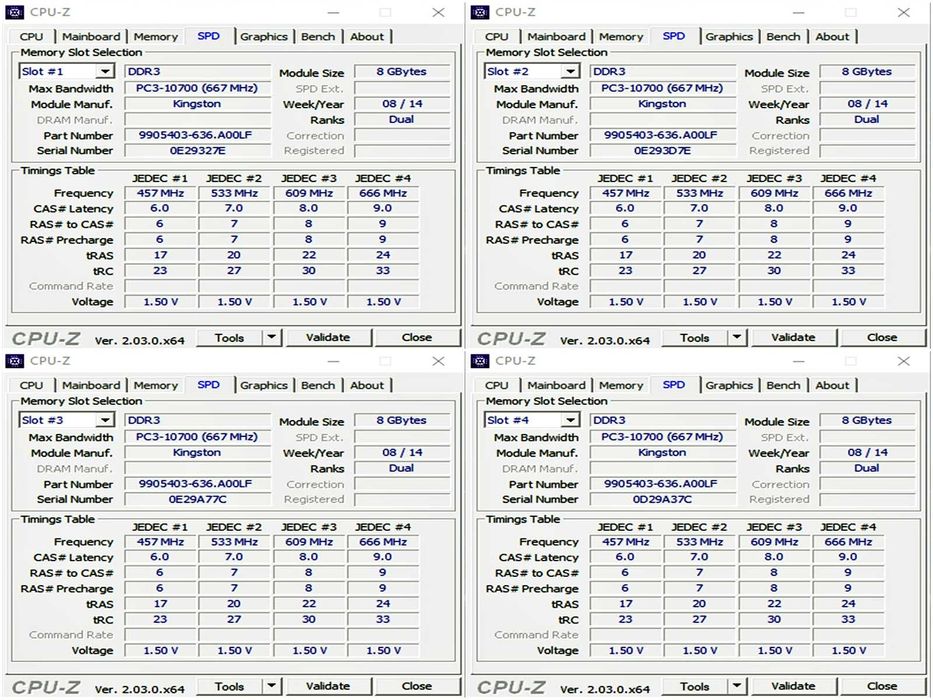Click Tools button in Slot #3 window
The image size is (933, 700).
click(x=230, y=686)
